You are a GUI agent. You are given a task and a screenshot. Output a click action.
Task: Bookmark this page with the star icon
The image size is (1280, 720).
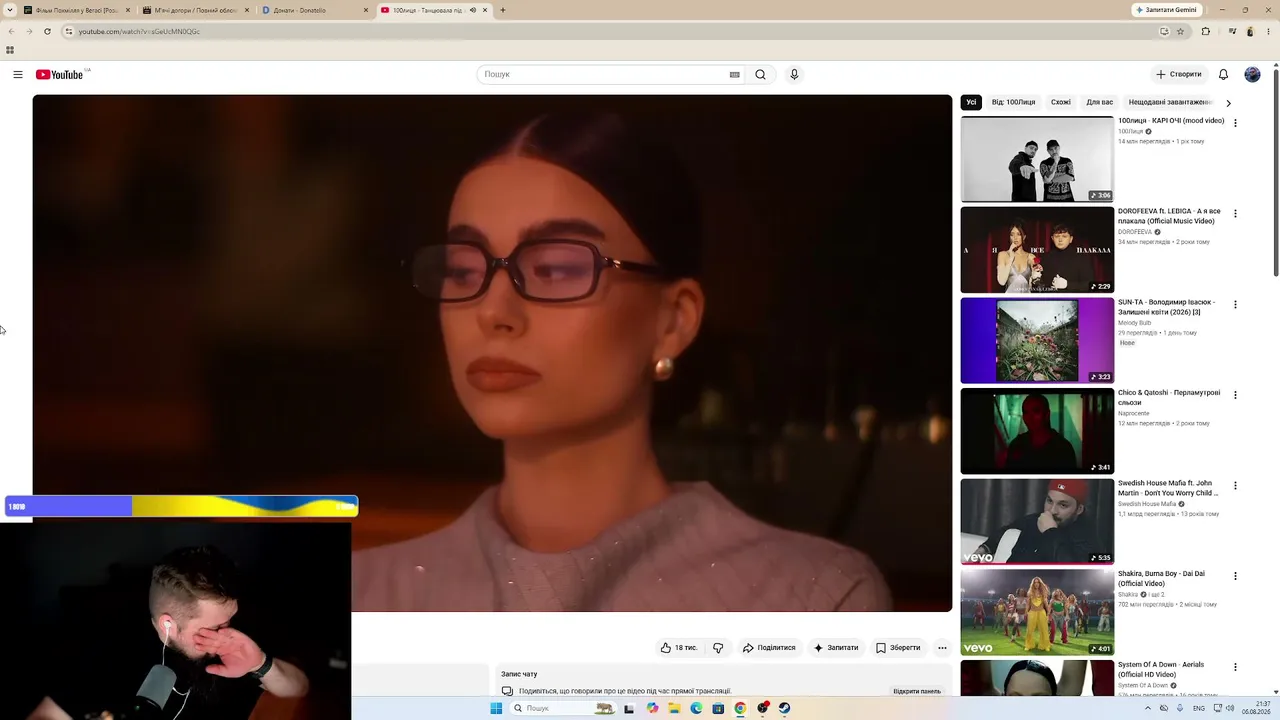click(1180, 31)
